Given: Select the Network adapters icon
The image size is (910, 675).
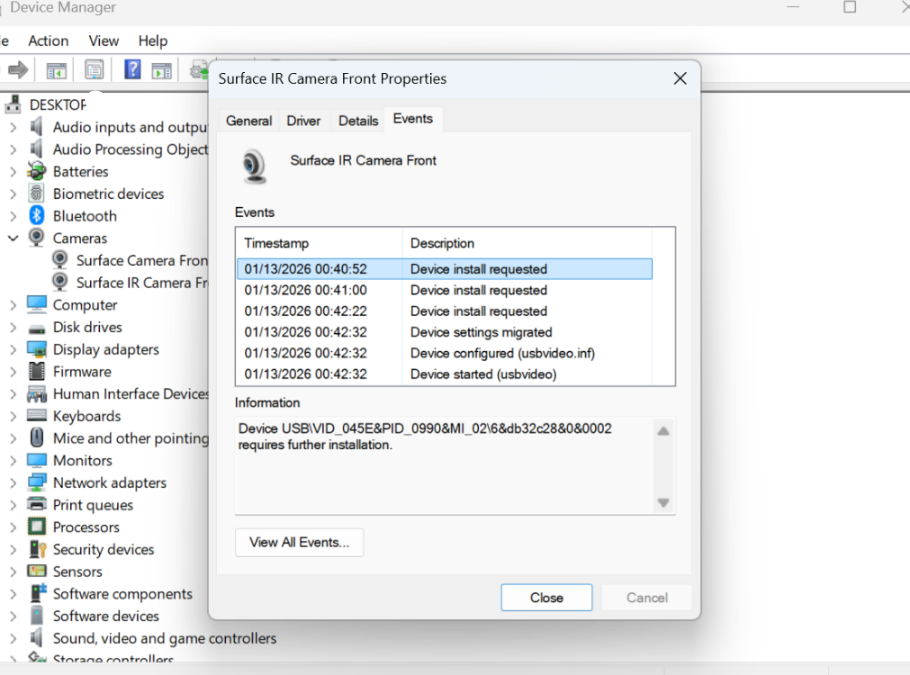Looking at the screenshot, I should [37, 482].
